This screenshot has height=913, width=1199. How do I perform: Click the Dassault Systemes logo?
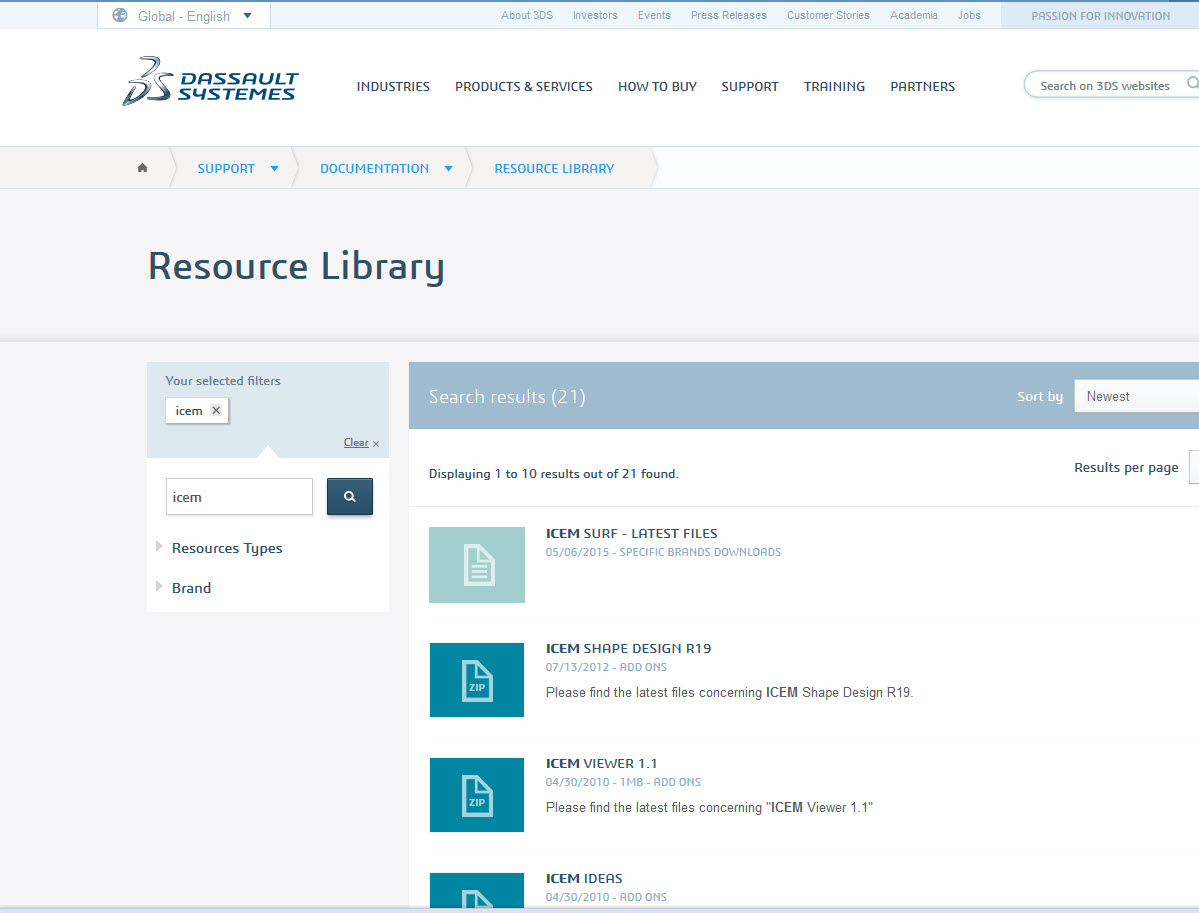pos(210,81)
